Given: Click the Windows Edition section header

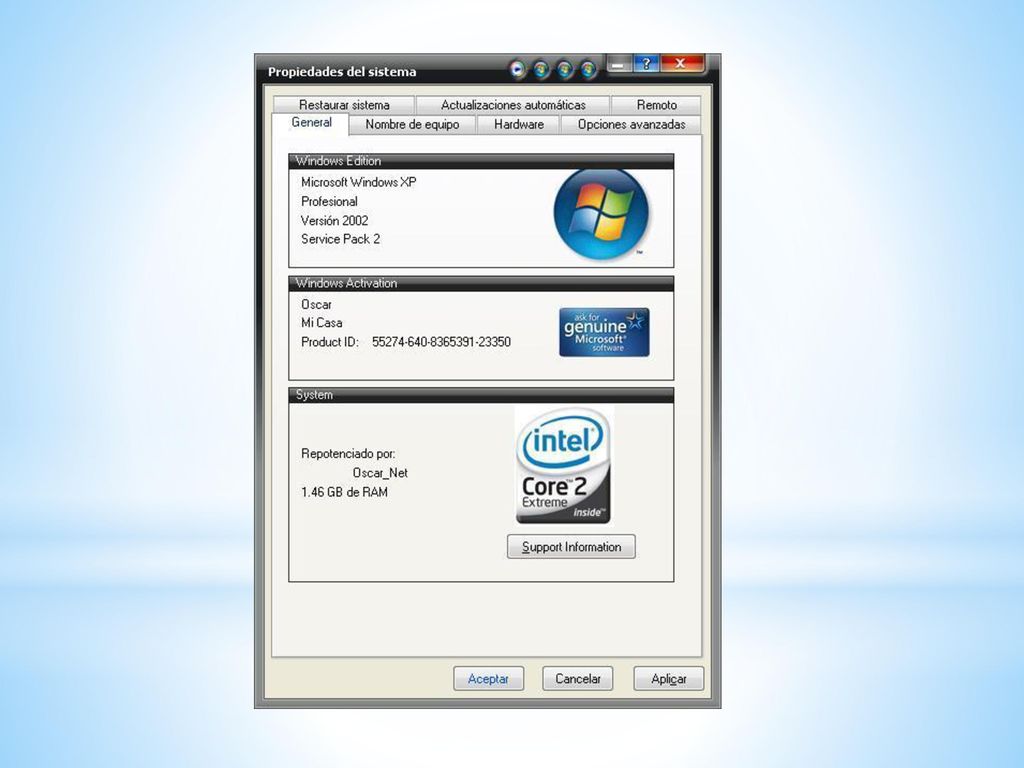Looking at the screenshot, I should pos(481,161).
